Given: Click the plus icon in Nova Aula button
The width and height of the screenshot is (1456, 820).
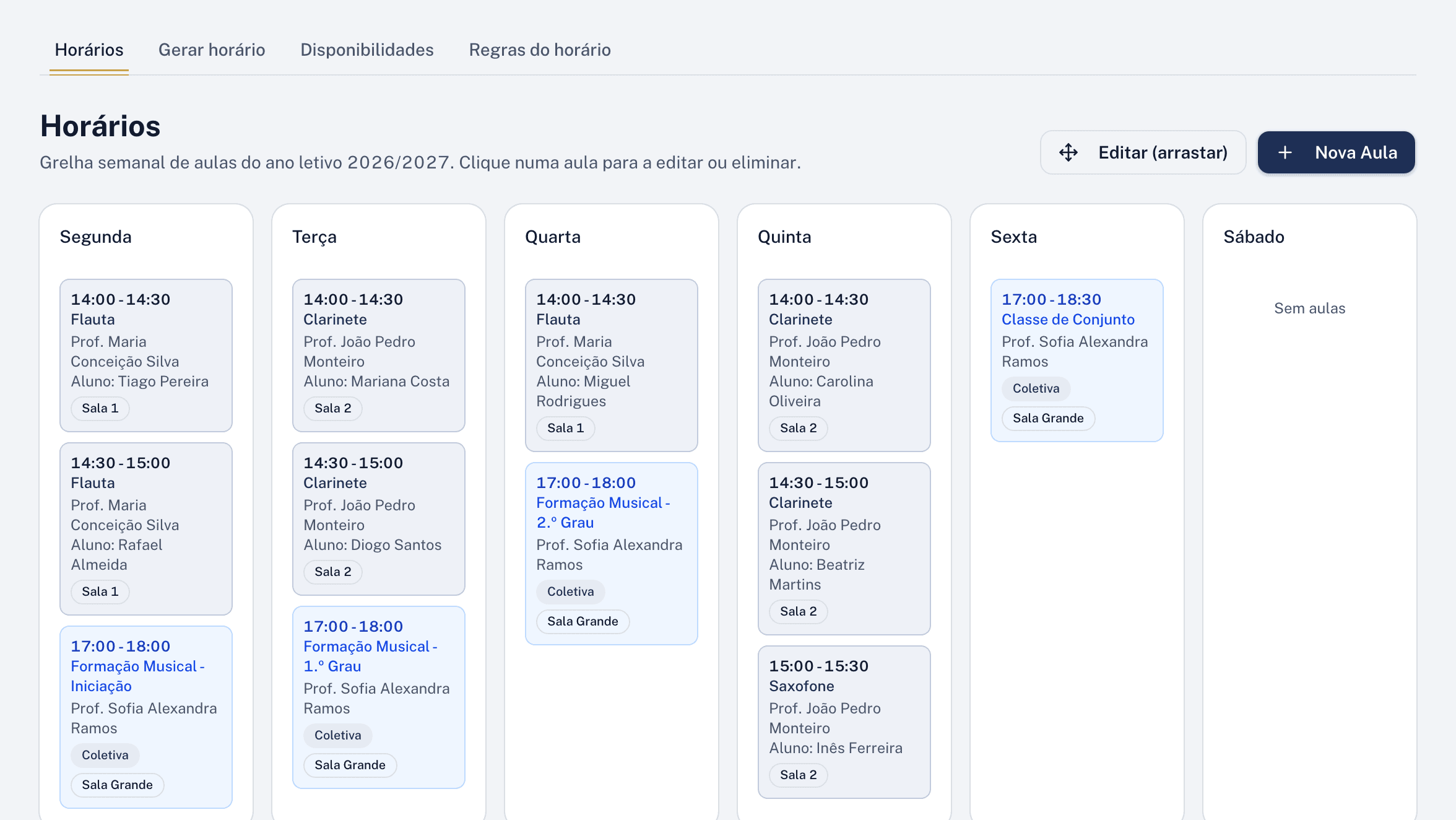Looking at the screenshot, I should pos(1285,152).
